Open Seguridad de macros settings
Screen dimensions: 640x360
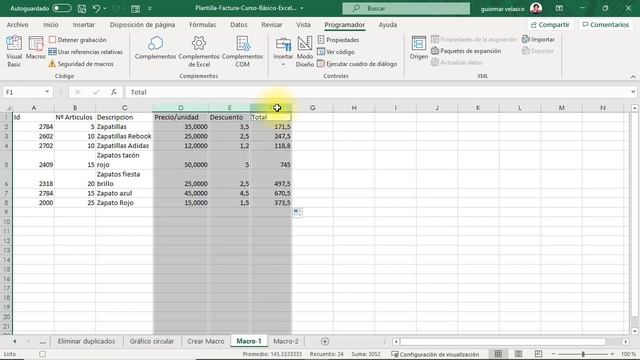pos(81,64)
